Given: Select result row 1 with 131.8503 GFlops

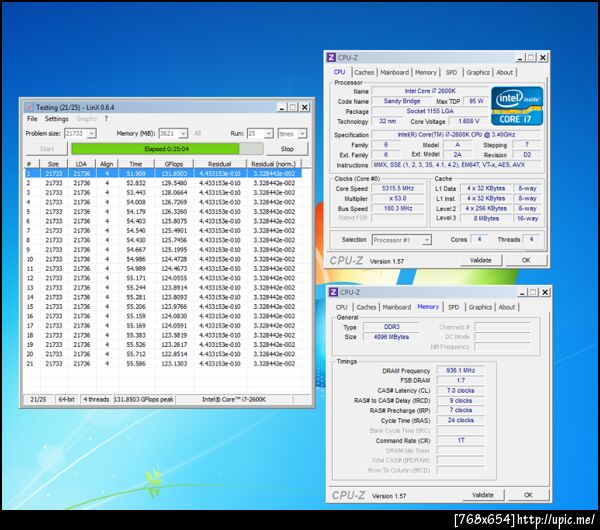Looking at the screenshot, I should 163,173.
